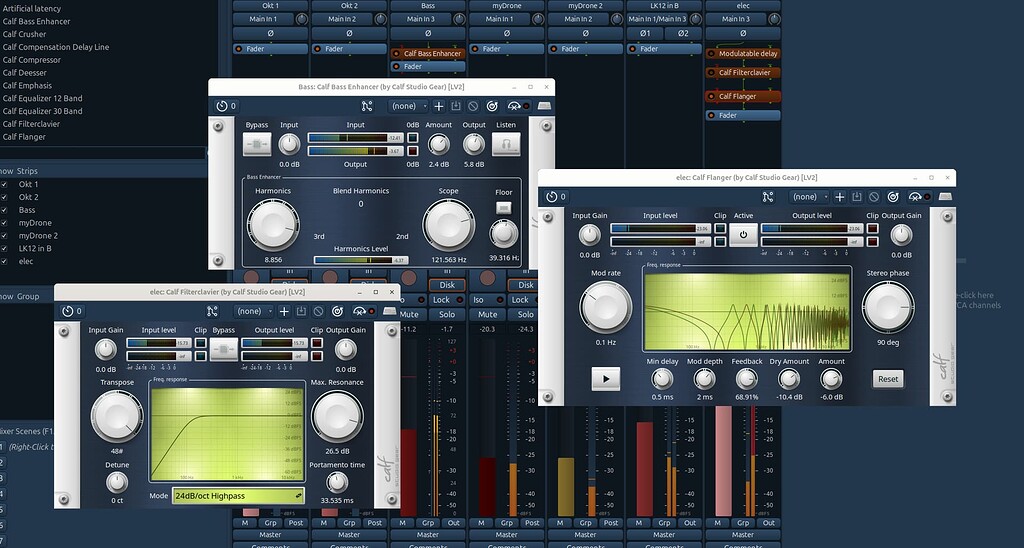Click play arrow button in Calf Flanger

tap(605, 379)
